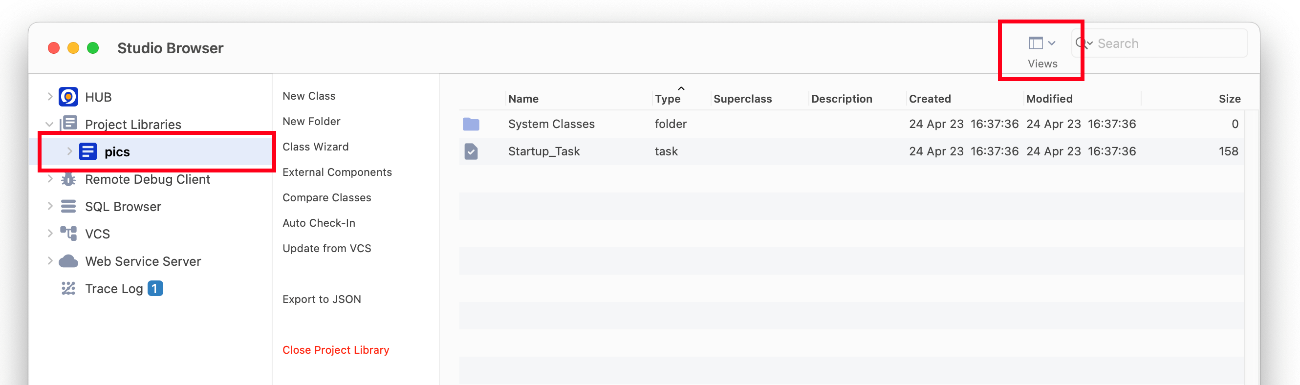
Task: Choose Compare Classes
Action: 327,198
